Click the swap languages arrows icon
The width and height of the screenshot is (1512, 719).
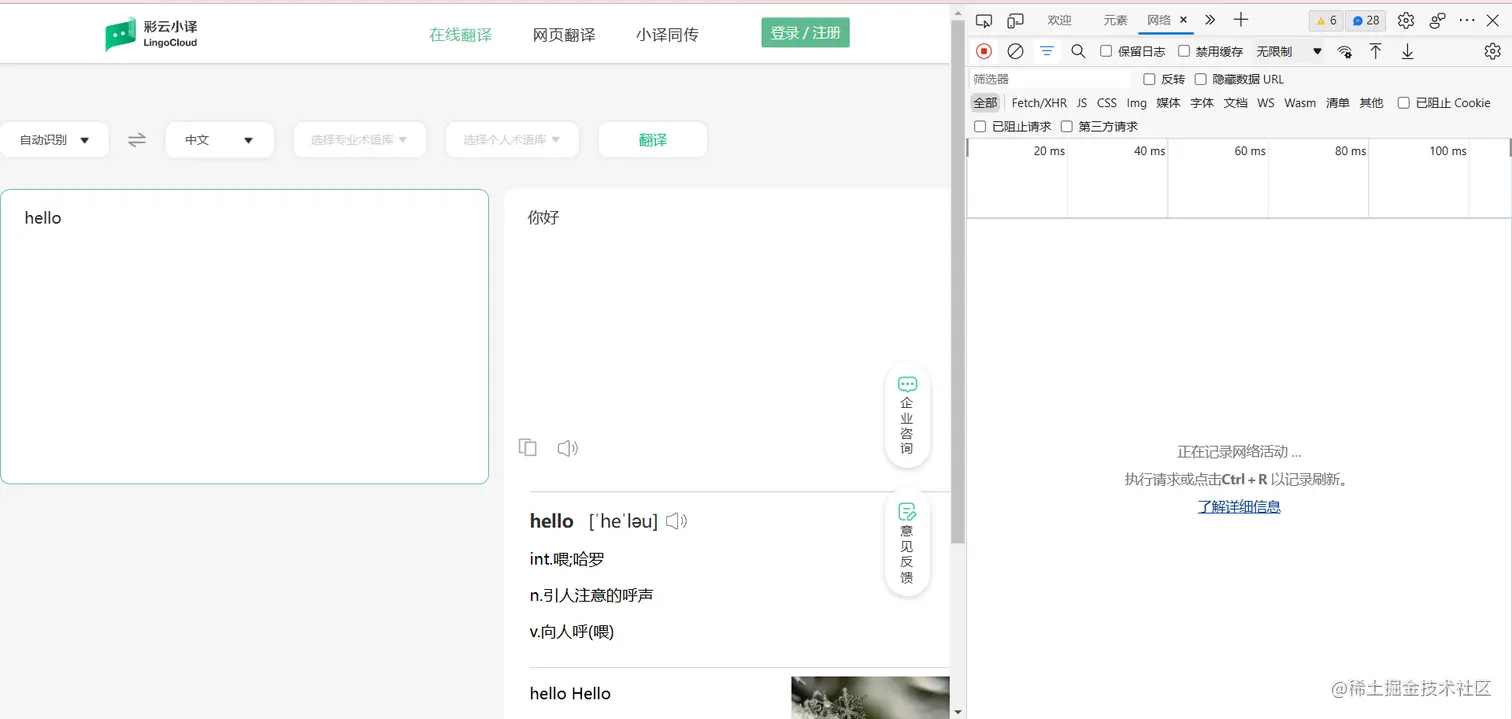tap(137, 140)
